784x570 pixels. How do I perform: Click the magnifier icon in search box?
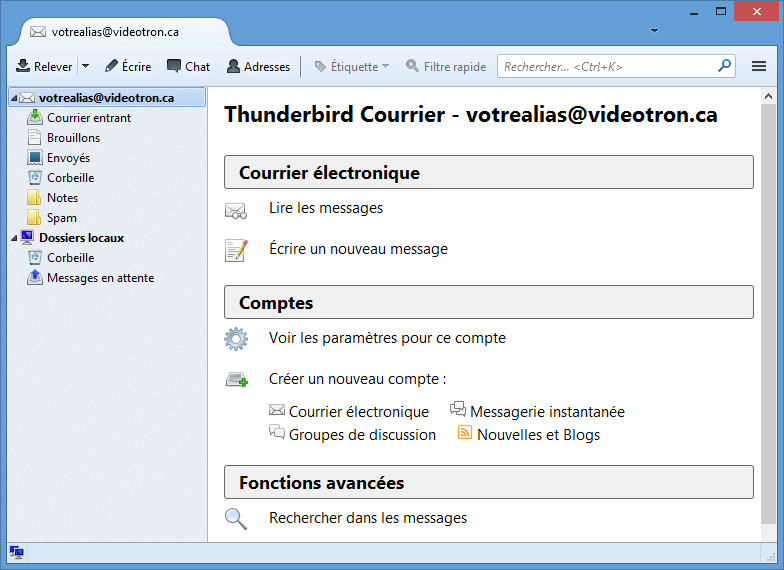click(x=724, y=66)
